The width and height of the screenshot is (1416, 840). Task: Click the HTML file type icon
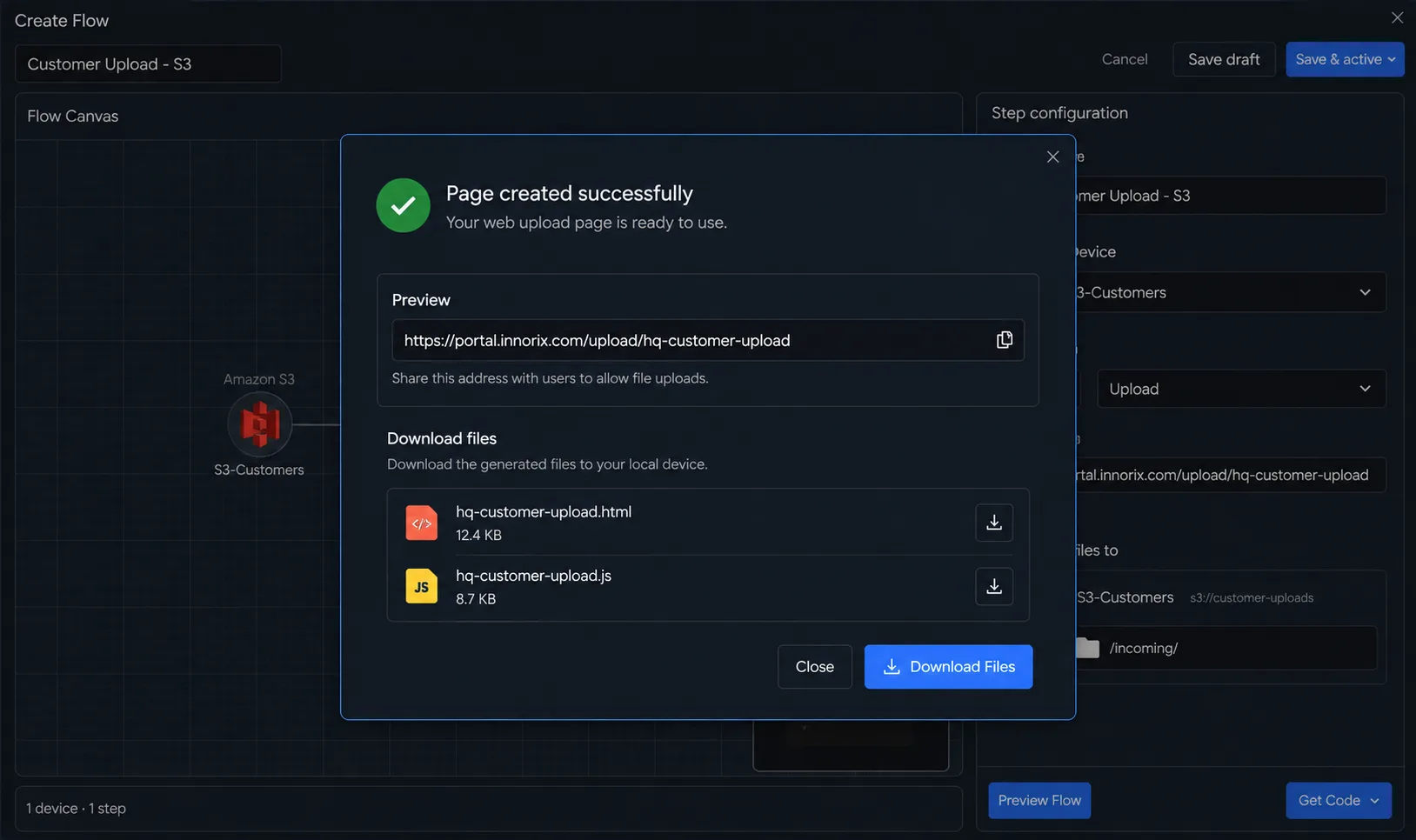[x=422, y=523]
